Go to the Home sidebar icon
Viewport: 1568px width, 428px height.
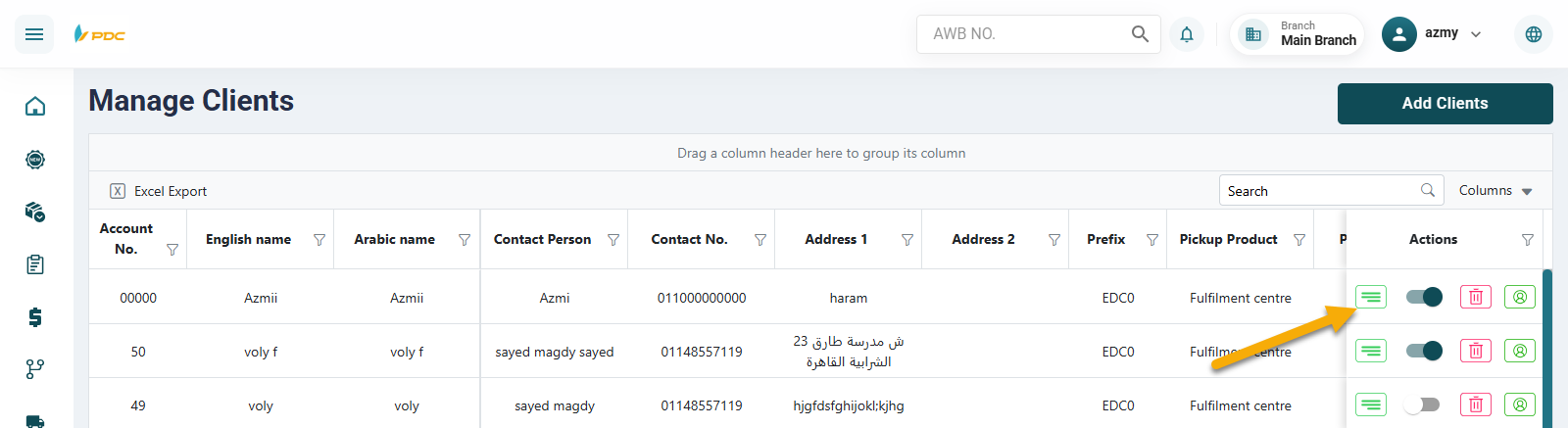[x=35, y=106]
